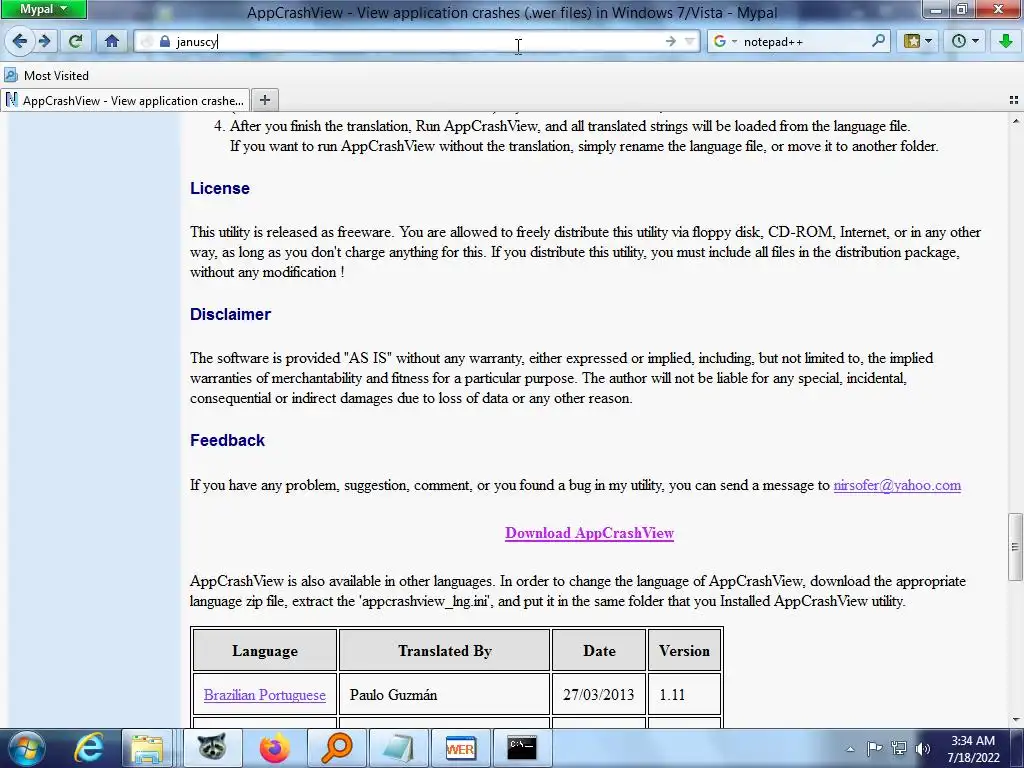Switch to Mypal raccoon taskbar icon
1024x768 pixels.
click(212, 748)
